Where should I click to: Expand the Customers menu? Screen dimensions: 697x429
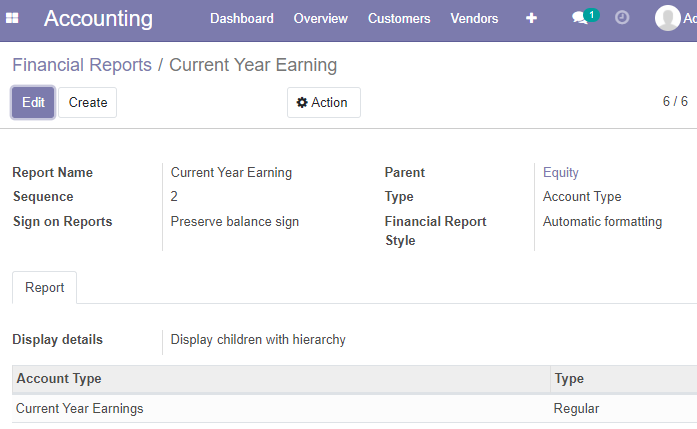399,18
